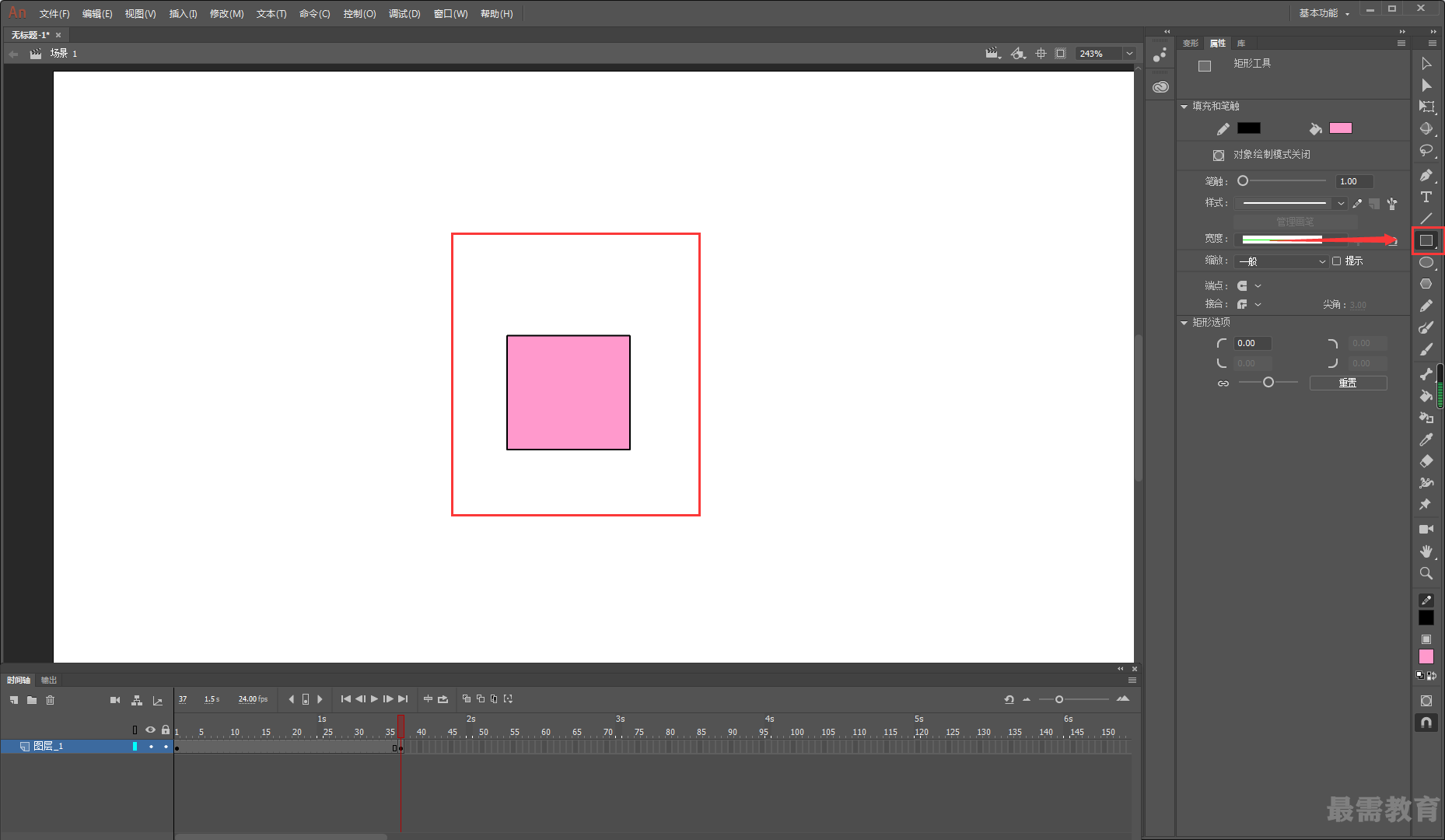Viewport: 1445px width, 840px height.
Task: Open the 窗口(W) menu
Action: click(450, 14)
